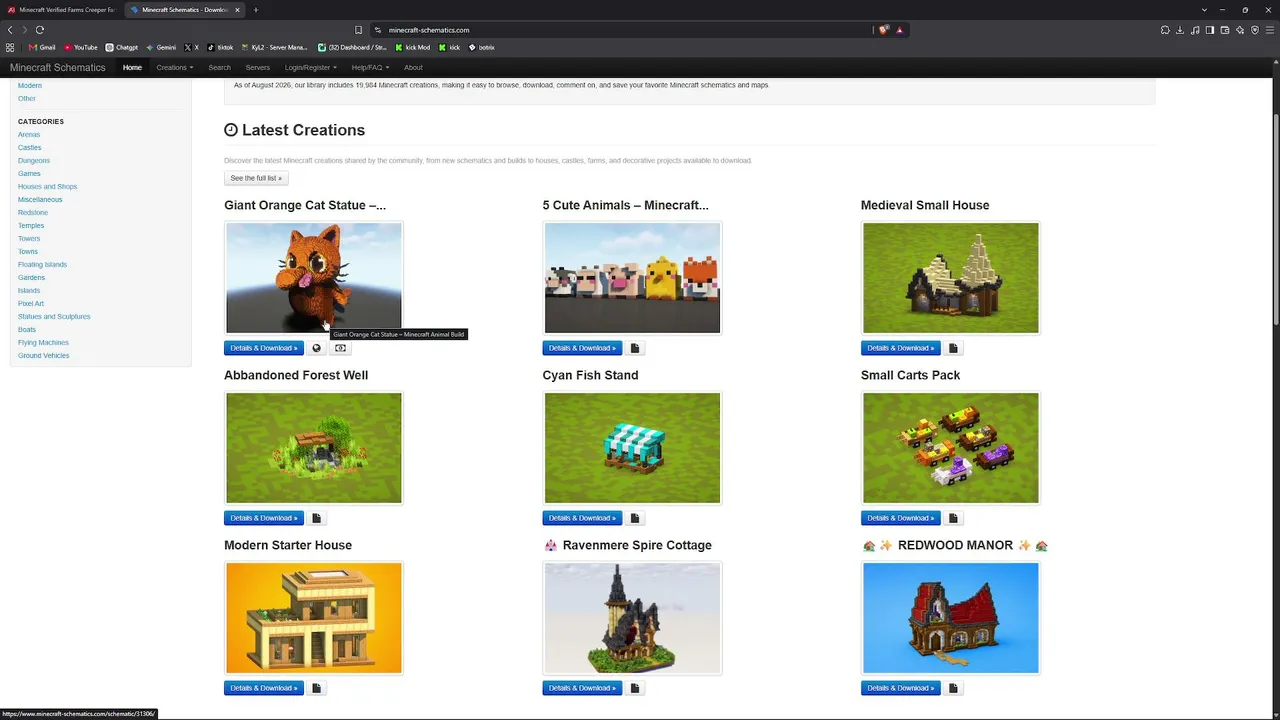
Task: Open the Floating Islands category link
Action: coord(42,264)
